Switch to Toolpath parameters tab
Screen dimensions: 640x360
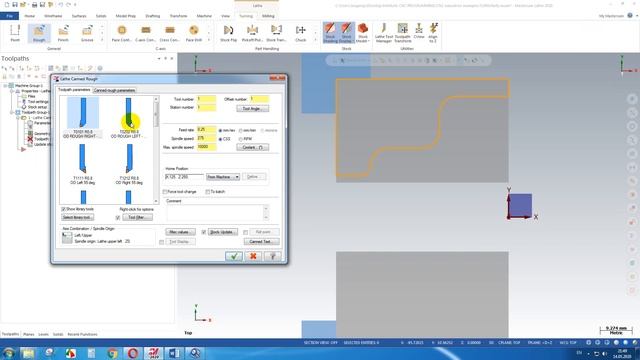coord(74,90)
